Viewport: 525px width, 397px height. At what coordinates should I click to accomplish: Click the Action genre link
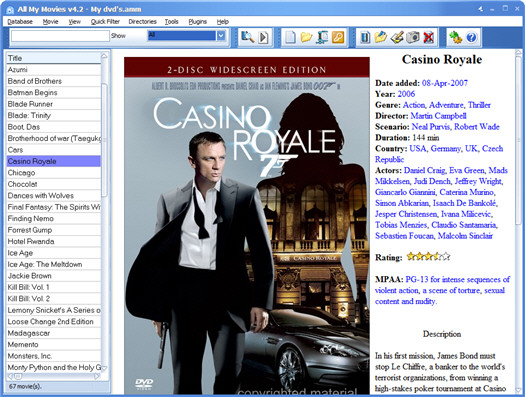click(414, 105)
